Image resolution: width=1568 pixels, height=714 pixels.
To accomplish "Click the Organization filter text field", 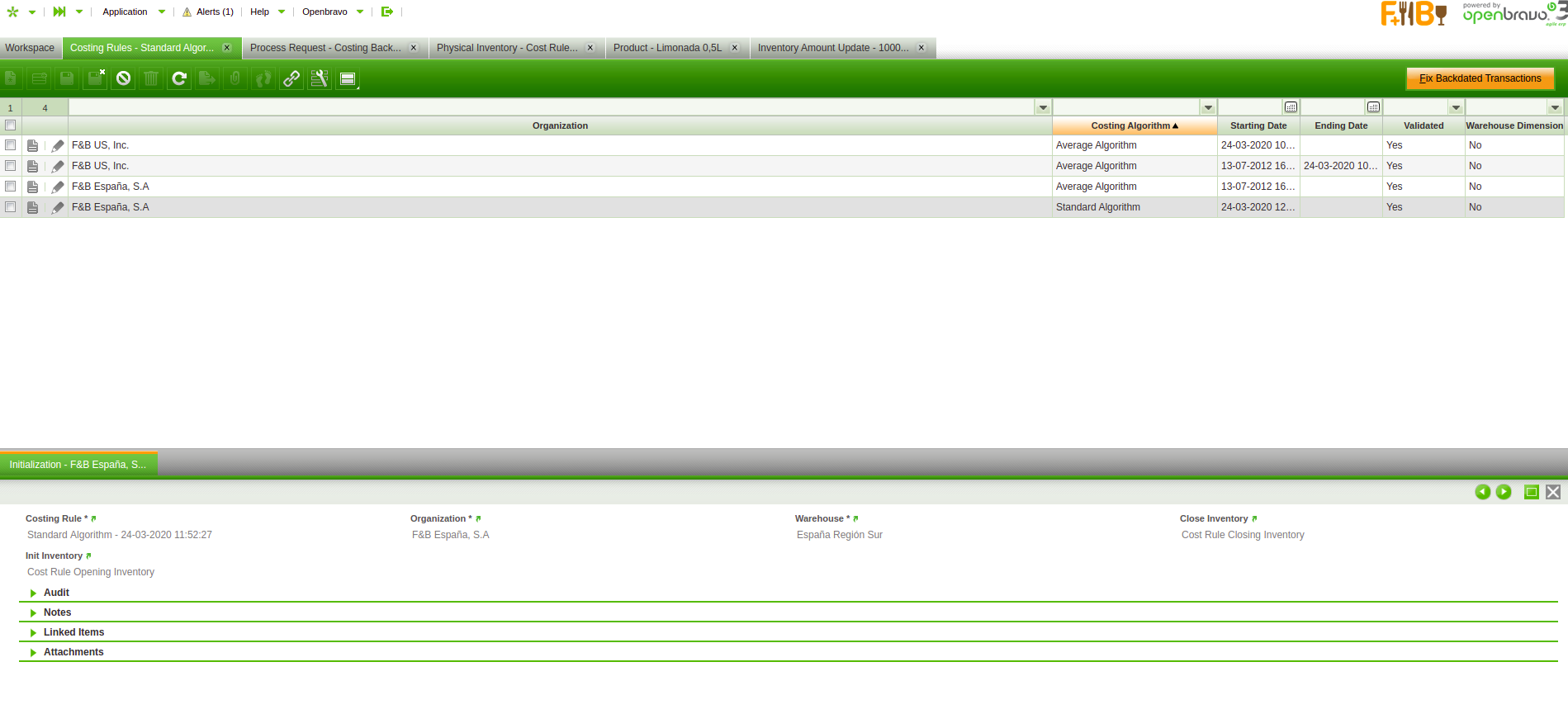I will 552,107.
